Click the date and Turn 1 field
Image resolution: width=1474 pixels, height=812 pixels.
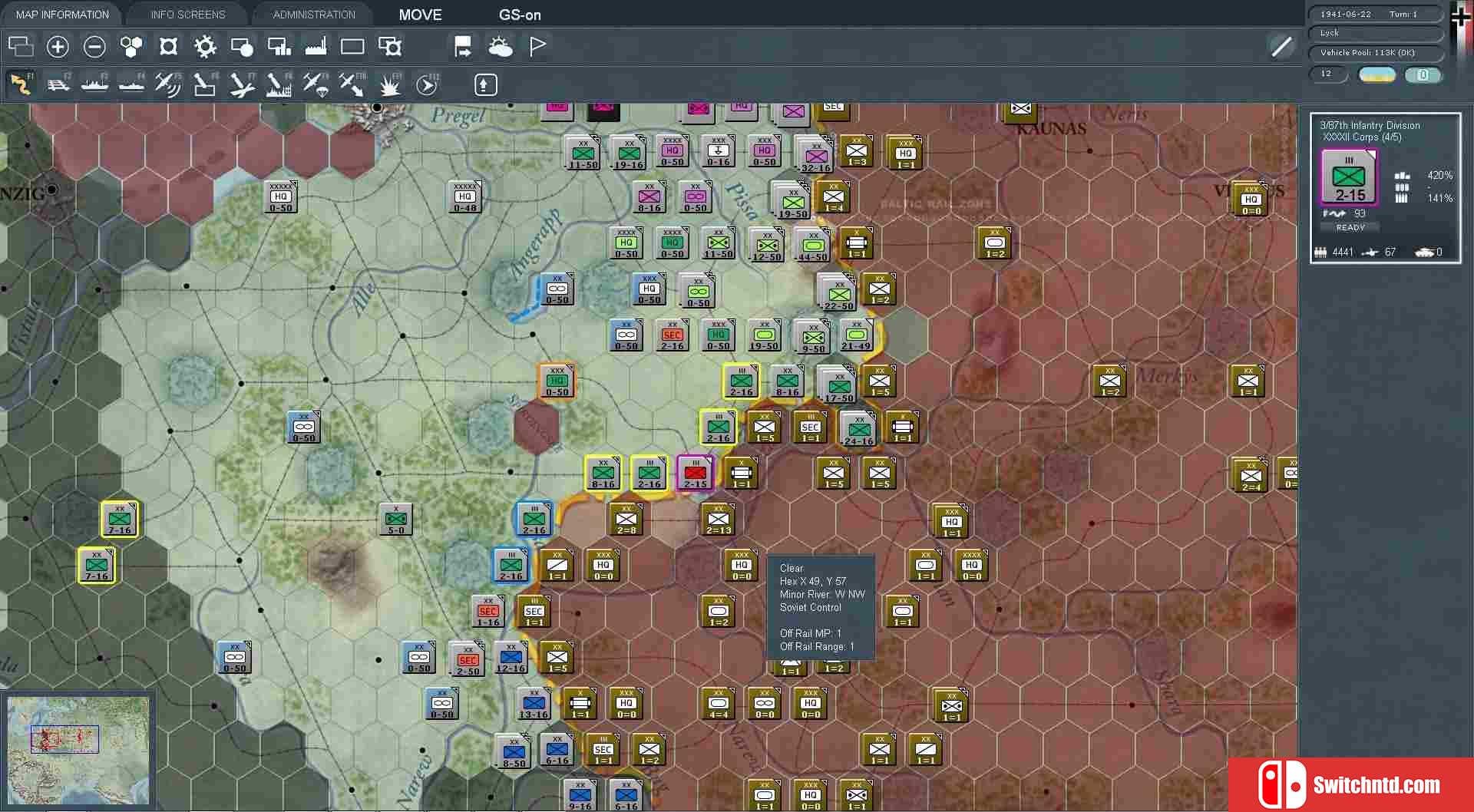pyautogui.click(x=1375, y=14)
